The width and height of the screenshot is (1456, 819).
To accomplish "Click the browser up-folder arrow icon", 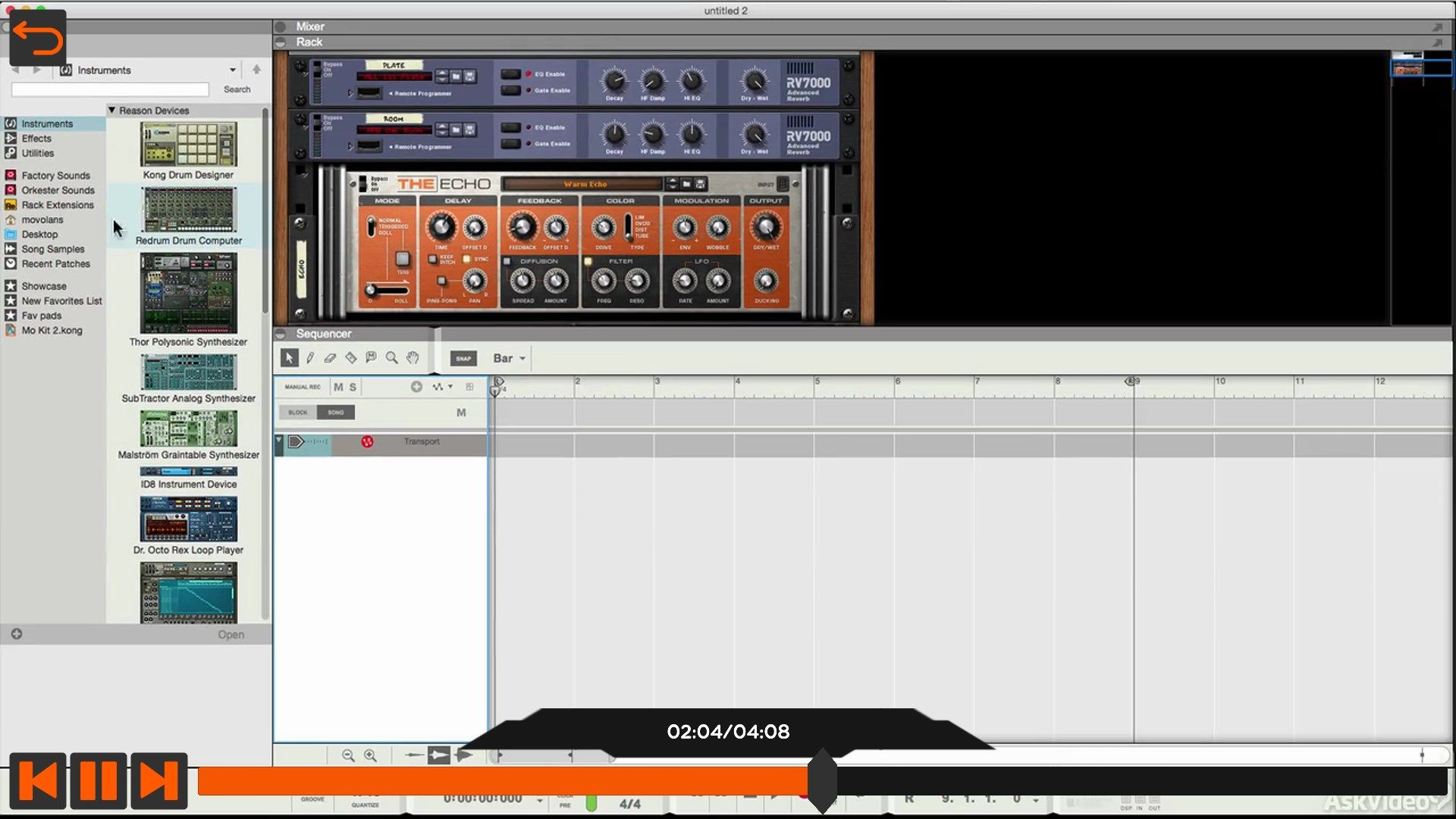I will [256, 70].
